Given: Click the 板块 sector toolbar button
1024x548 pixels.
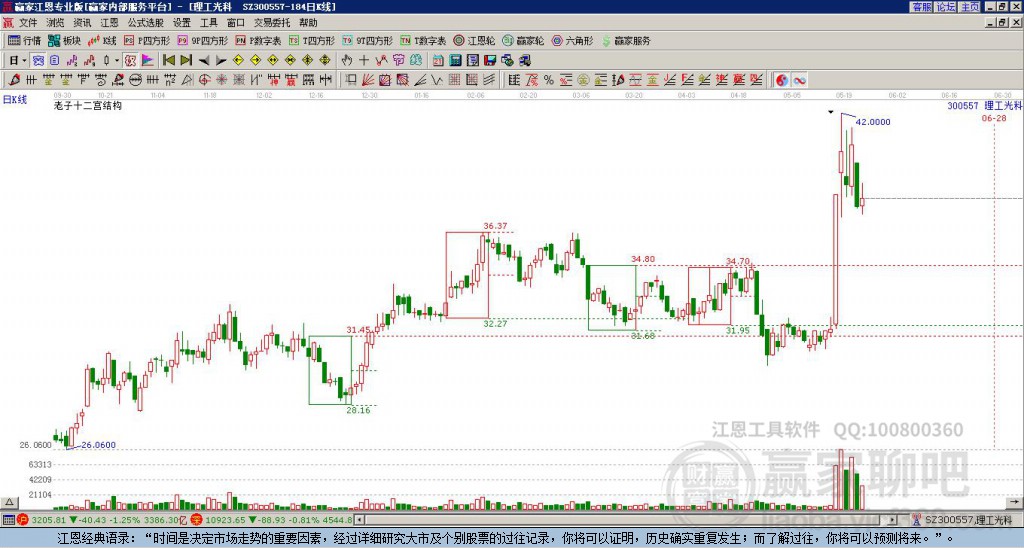Looking at the screenshot, I should (x=64, y=40).
